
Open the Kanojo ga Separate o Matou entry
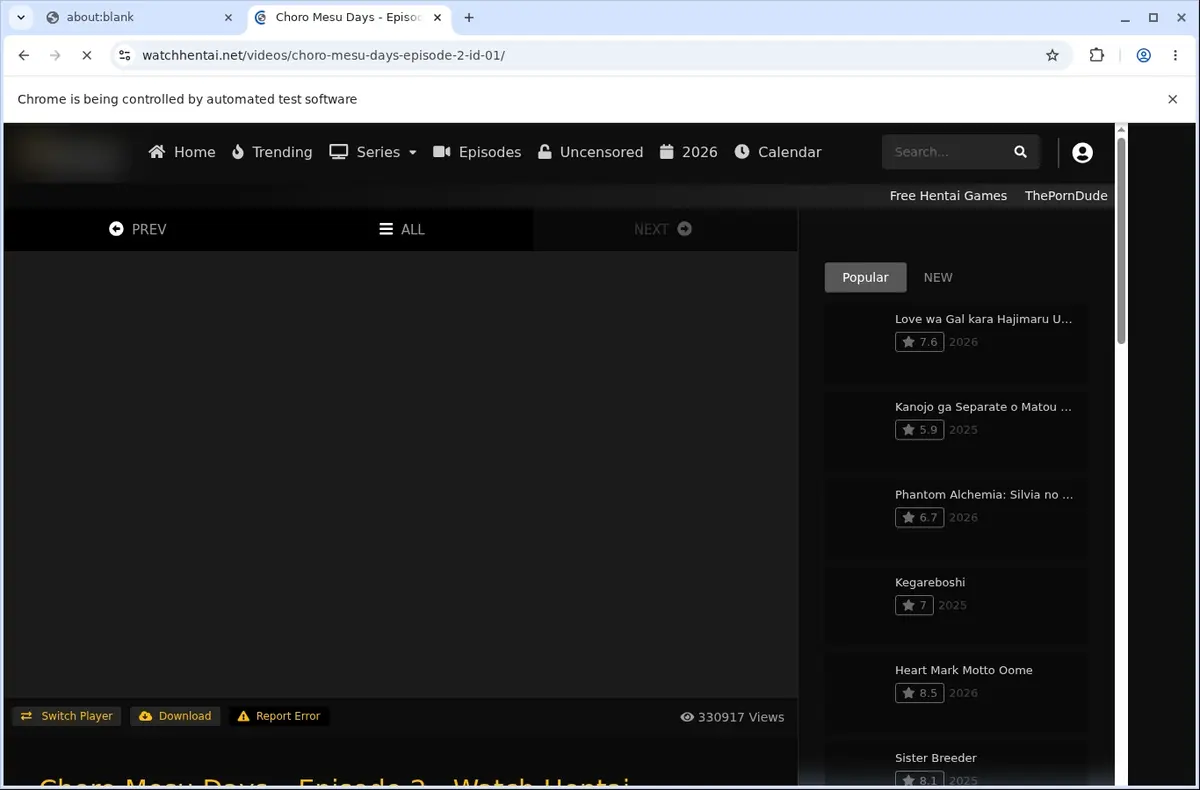pos(983,407)
